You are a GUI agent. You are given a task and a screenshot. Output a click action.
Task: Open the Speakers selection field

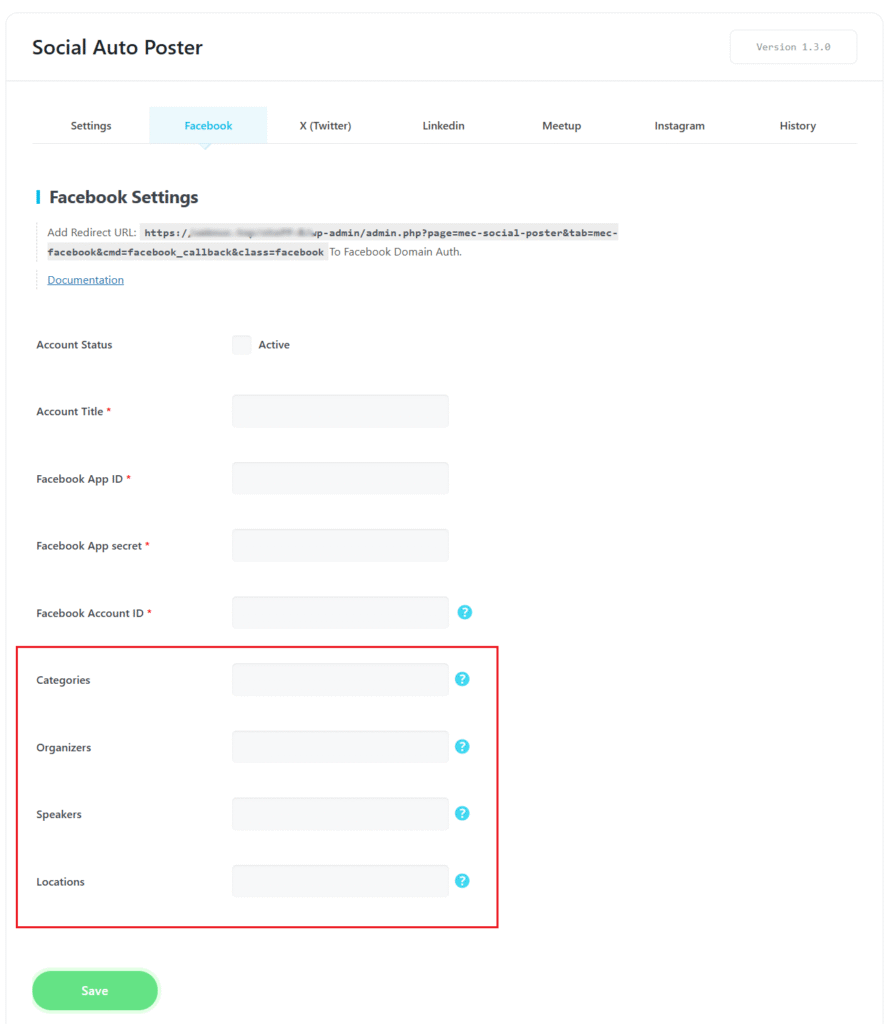click(340, 814)
